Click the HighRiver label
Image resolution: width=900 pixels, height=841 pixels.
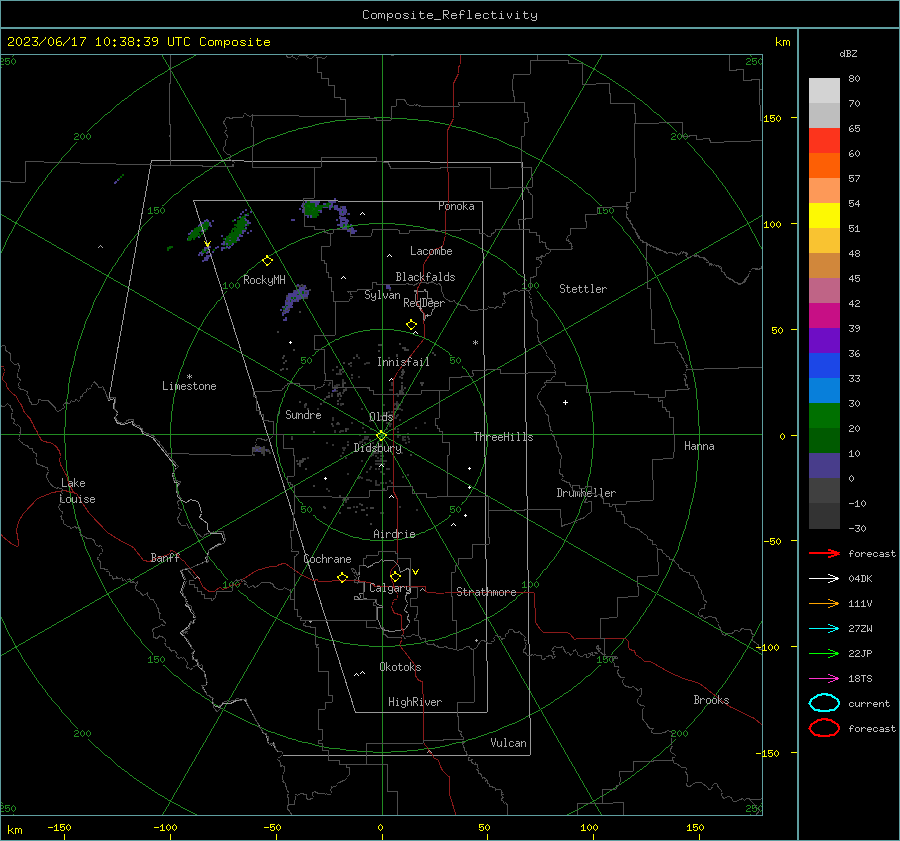click(415, 702)
